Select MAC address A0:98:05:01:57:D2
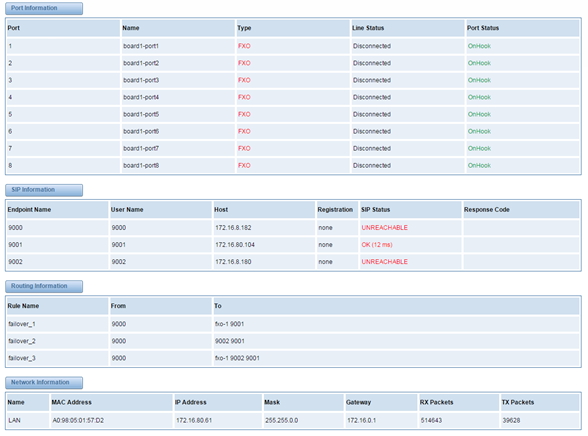588x436 pixels. [x=78, y=420]
